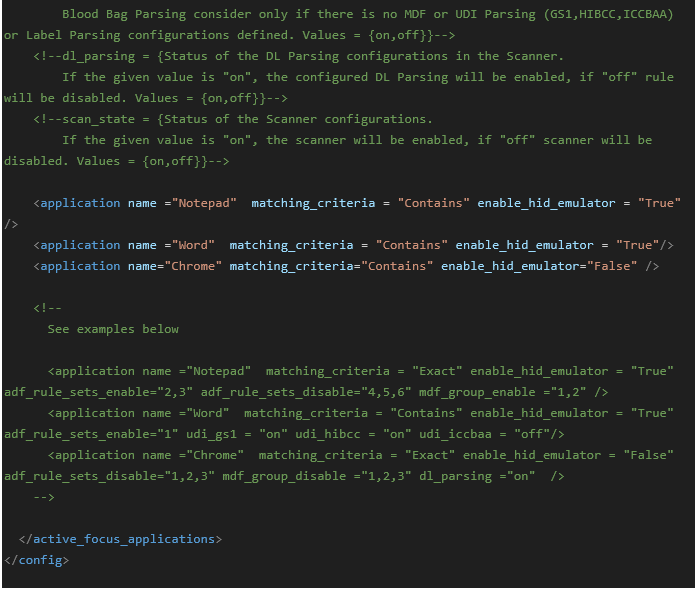This screenshot has width=696, height=590.
Task: Click "Notepad" in the commented Exact example
Action: (x=219, y=371)
